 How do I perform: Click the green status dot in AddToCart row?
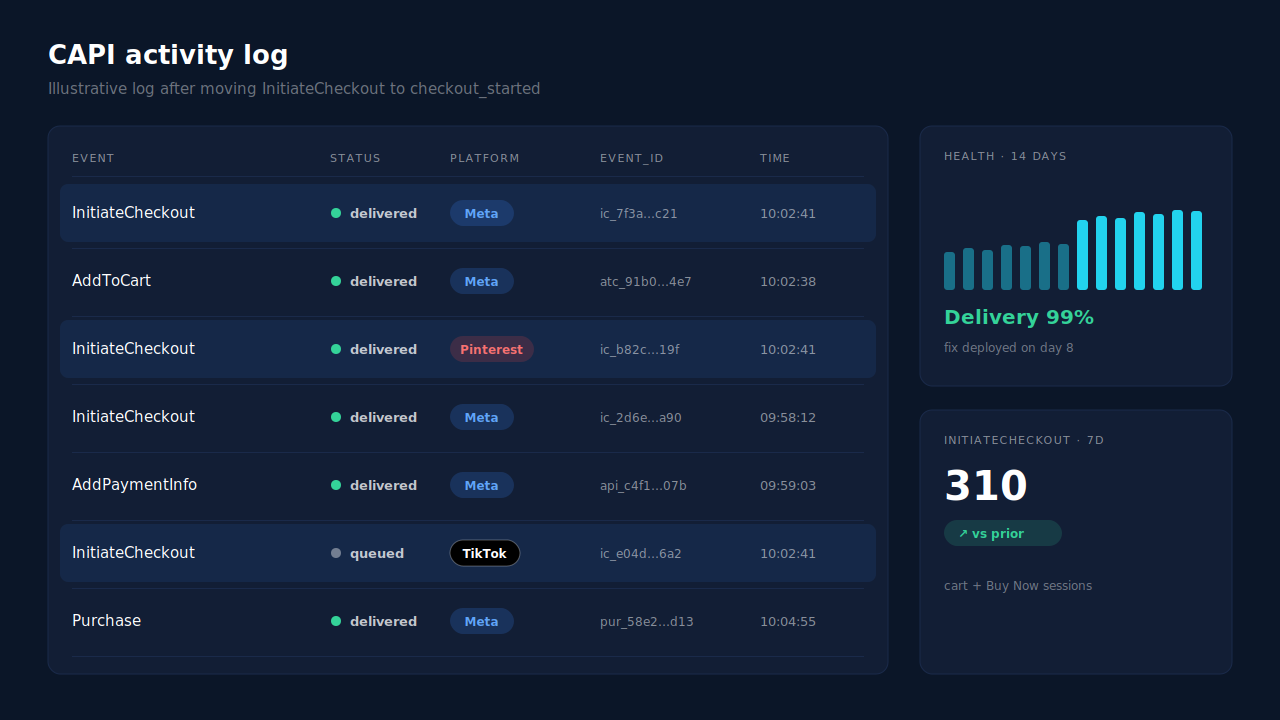[336, 281]
